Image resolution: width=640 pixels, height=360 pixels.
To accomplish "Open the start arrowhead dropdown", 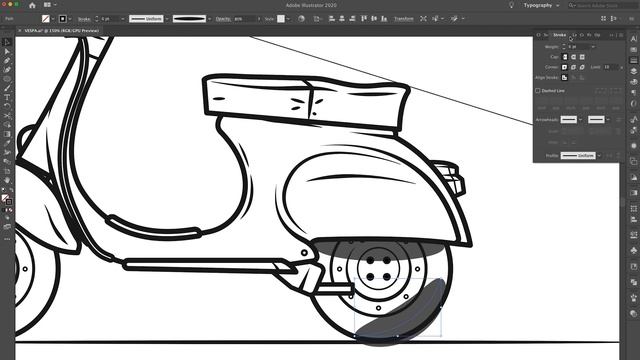I will [580, 120].
